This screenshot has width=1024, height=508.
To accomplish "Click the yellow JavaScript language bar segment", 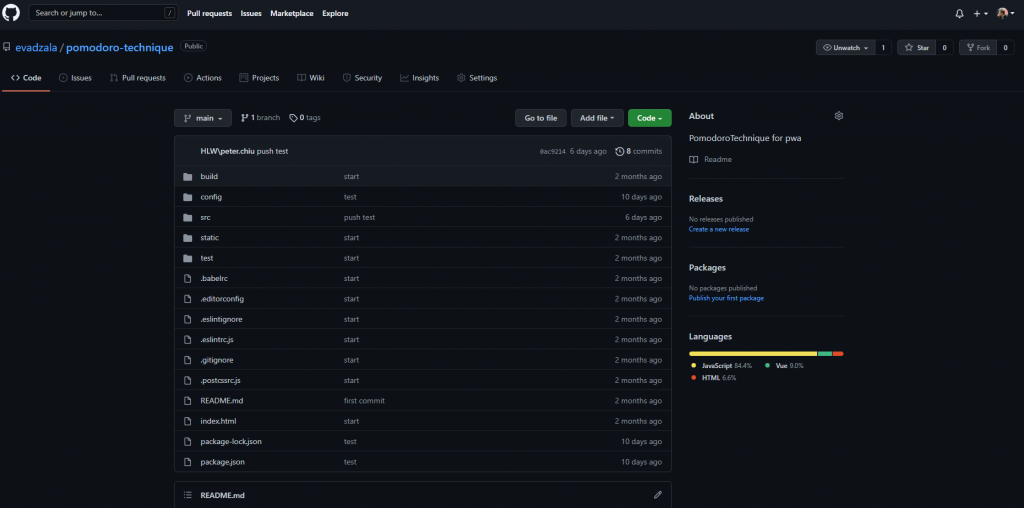I will [x=753, y=353].
